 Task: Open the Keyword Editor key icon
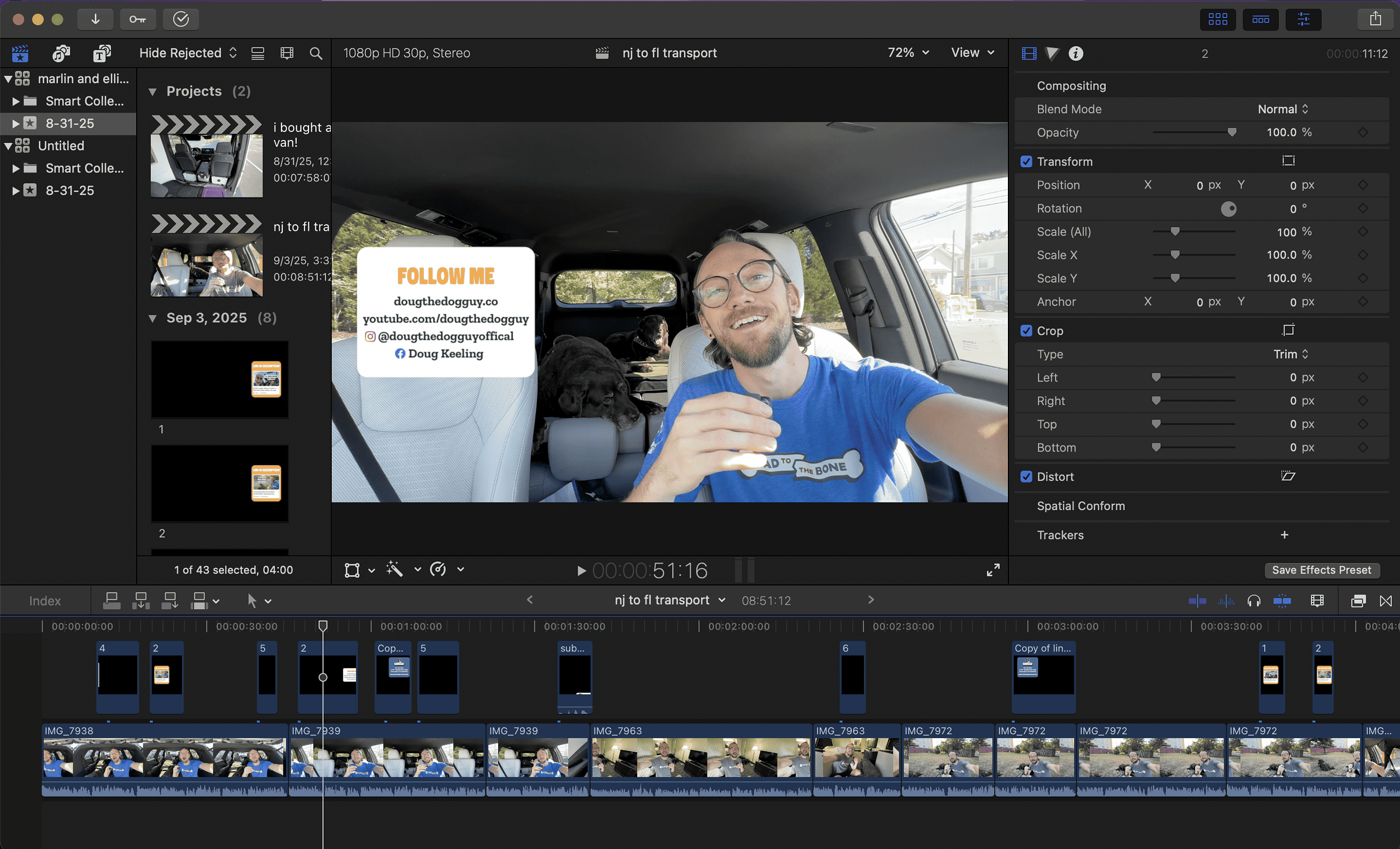pyautogui.click(x=137, y=19)
